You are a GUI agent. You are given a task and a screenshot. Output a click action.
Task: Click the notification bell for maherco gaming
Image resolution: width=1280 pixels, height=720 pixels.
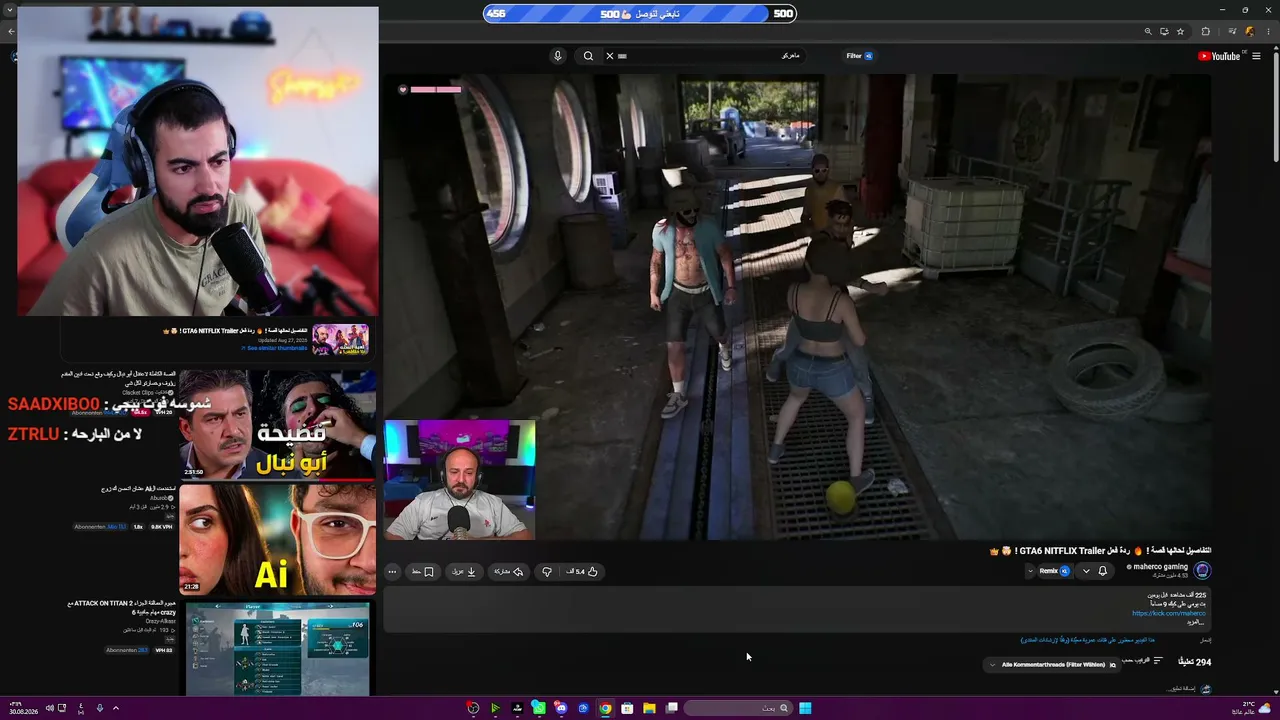[x=1103, y=571]
